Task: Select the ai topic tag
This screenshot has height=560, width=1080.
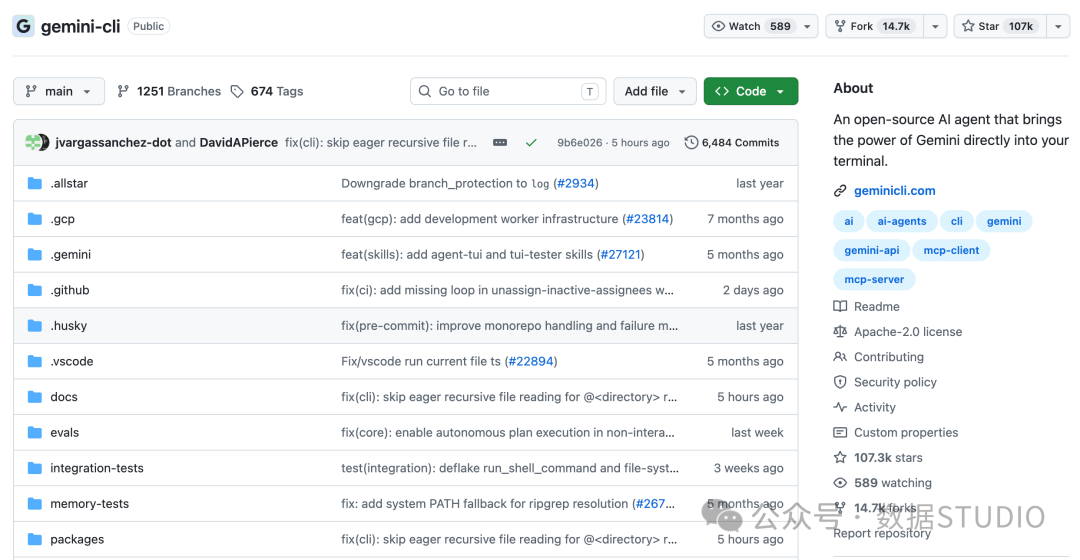Action: coord(849,221)
